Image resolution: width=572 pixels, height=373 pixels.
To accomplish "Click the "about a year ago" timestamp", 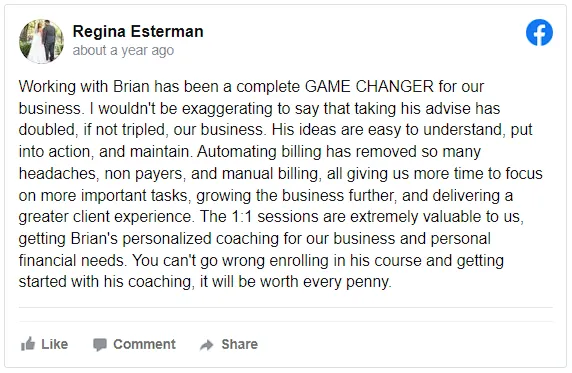I will pyautogui.click(x=123, y=50).
